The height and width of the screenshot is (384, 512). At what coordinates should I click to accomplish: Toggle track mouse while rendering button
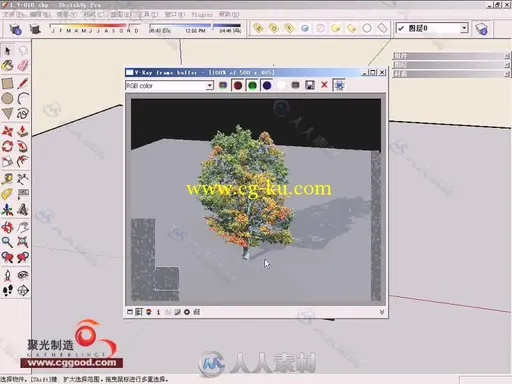pos(339,85)
